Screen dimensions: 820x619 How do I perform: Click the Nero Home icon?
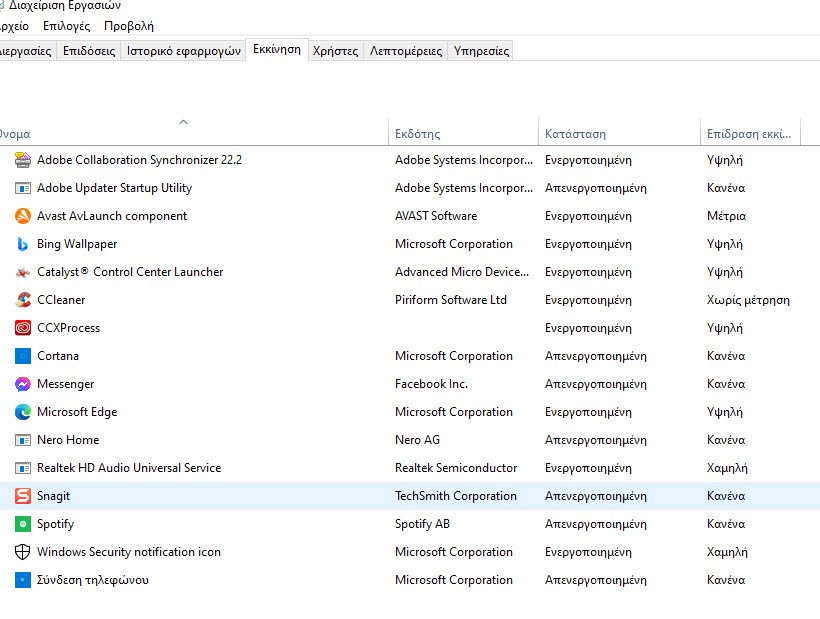tap(22, 440)
